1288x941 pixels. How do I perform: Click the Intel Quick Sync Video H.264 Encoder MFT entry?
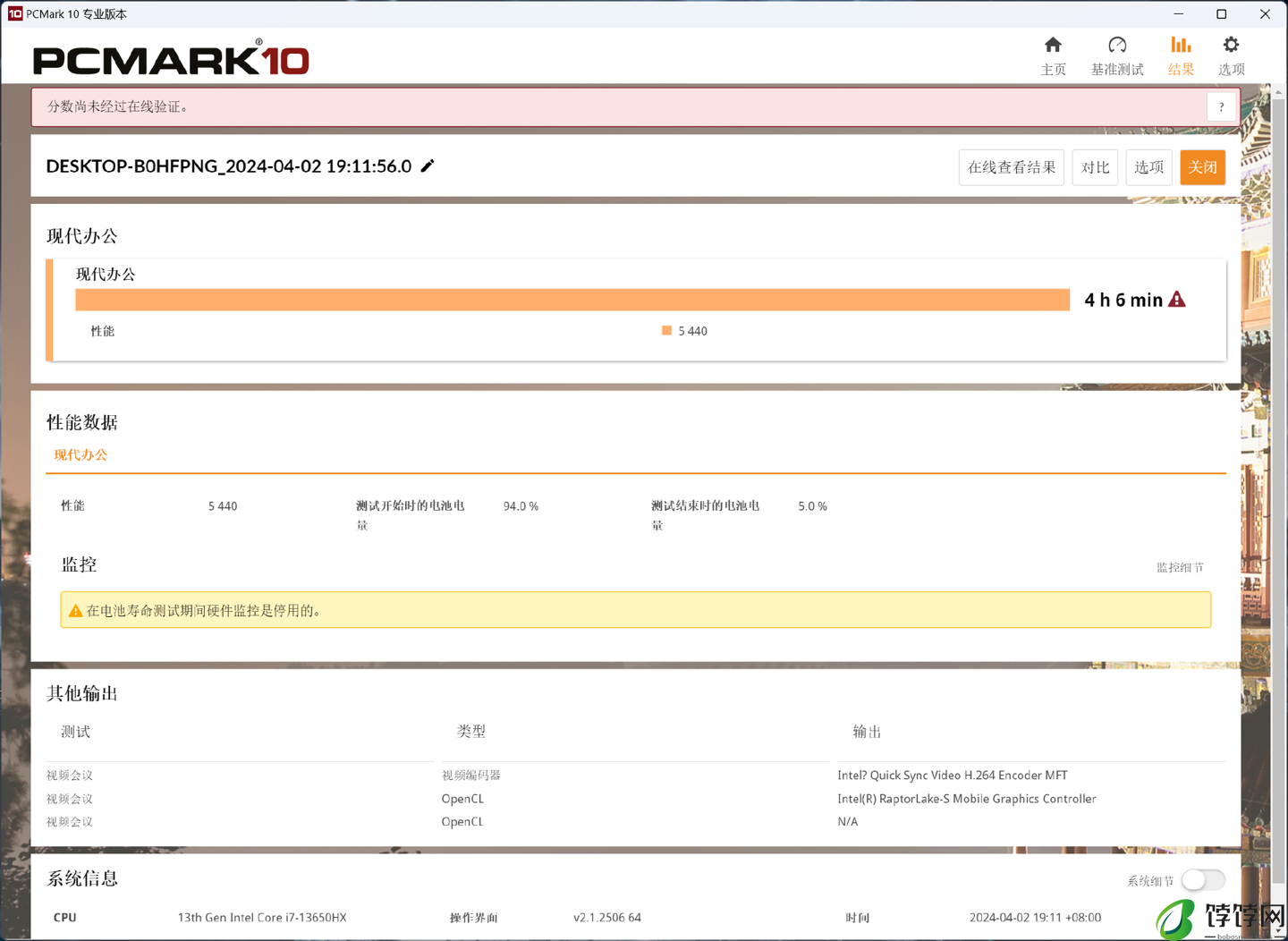click(953, 776)
